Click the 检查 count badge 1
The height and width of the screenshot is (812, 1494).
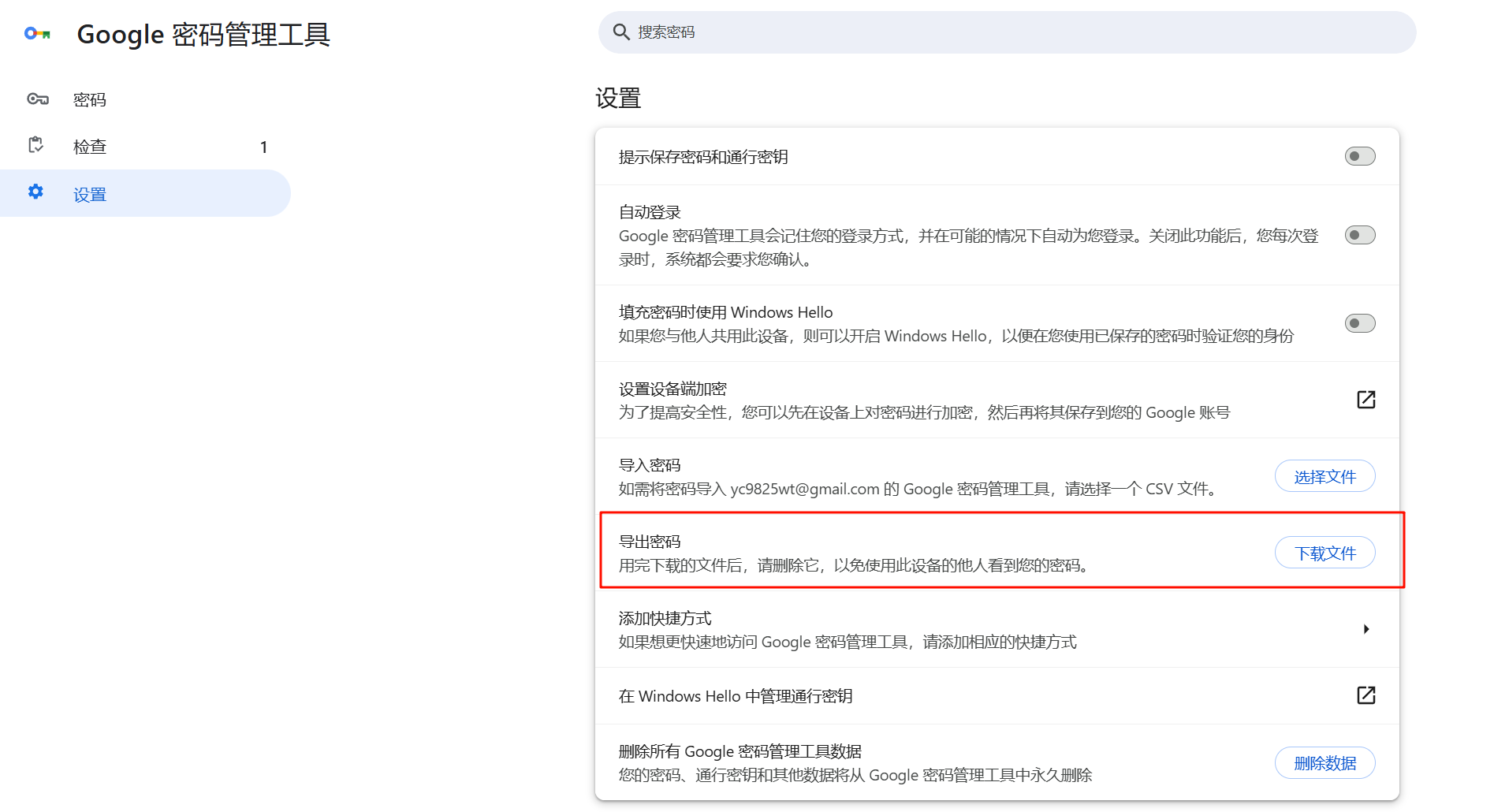[x=264, y=147]
